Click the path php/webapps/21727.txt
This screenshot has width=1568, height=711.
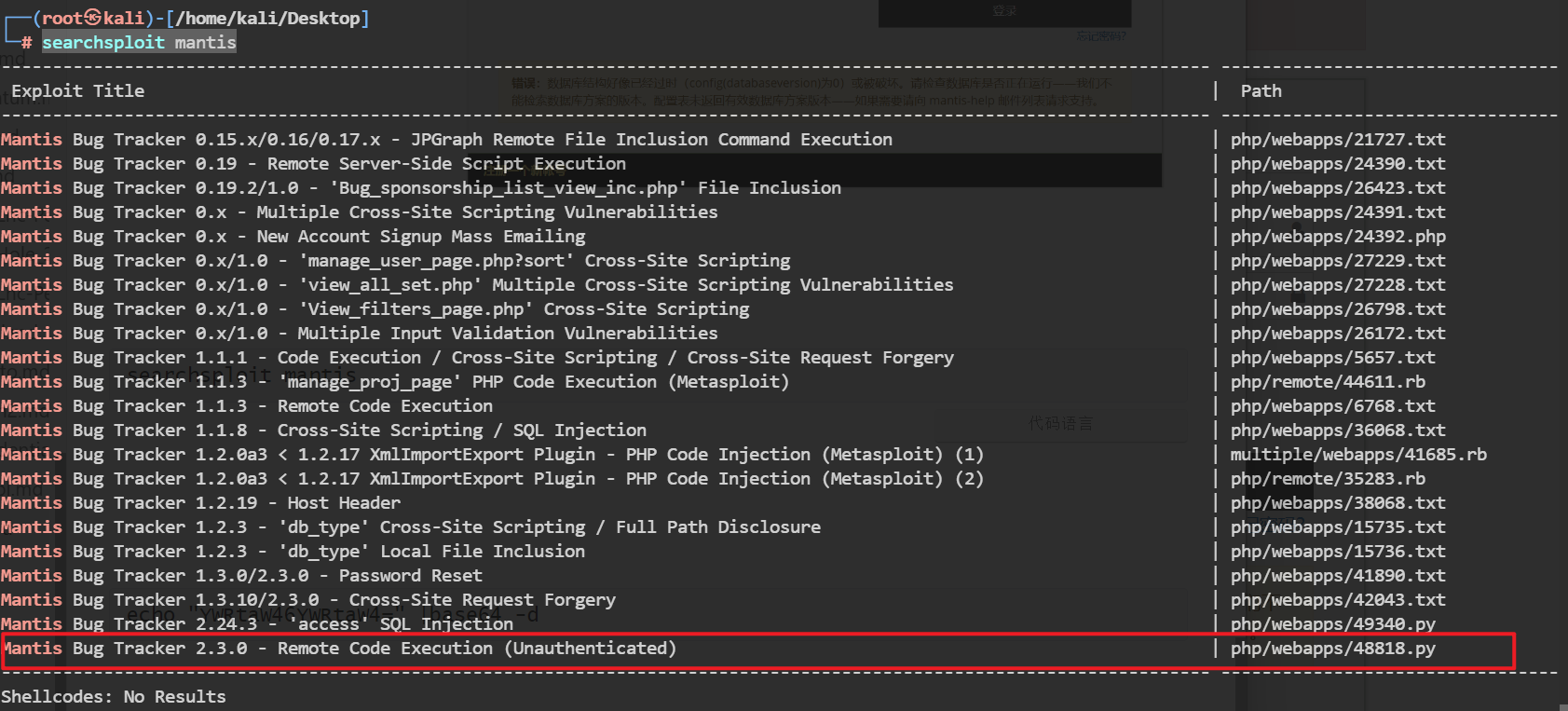pyautogui.click(x=1338, y=139)
